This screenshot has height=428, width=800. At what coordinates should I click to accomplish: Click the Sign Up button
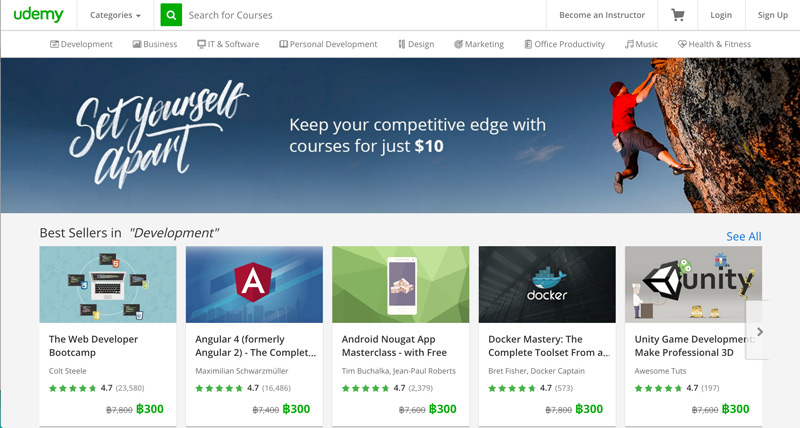pos(772,15)
